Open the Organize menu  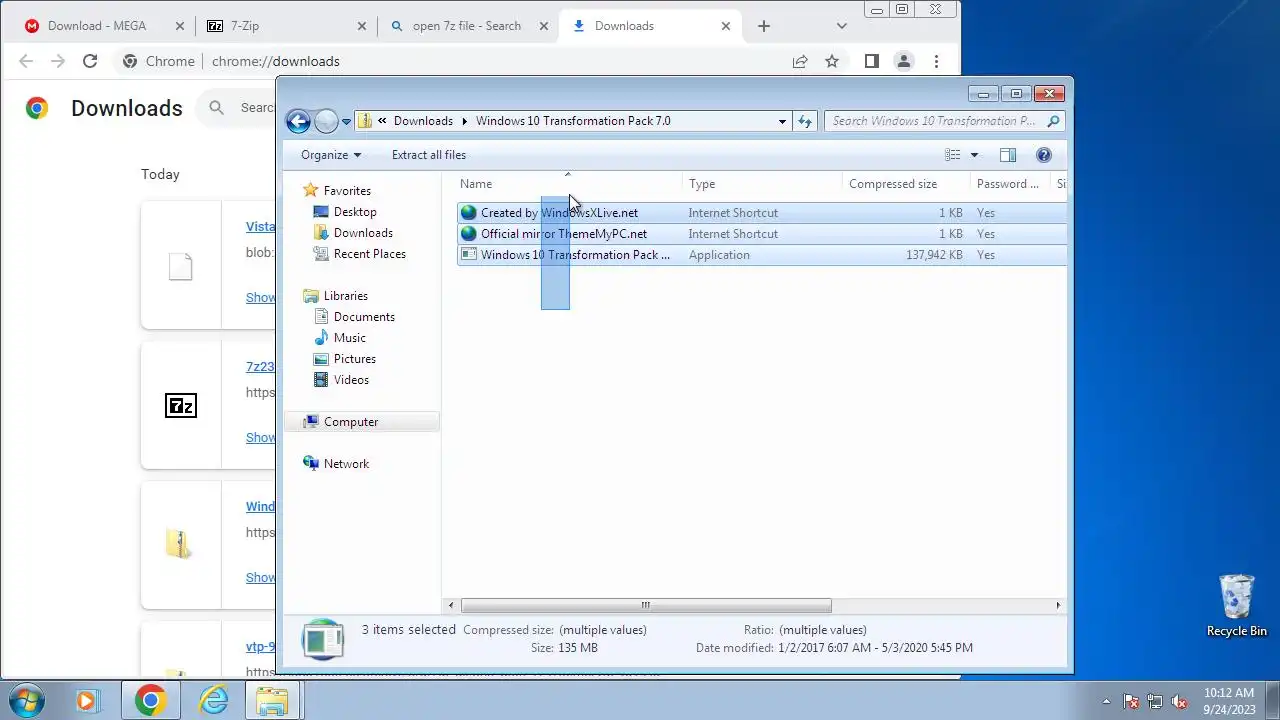pos(331,155)
